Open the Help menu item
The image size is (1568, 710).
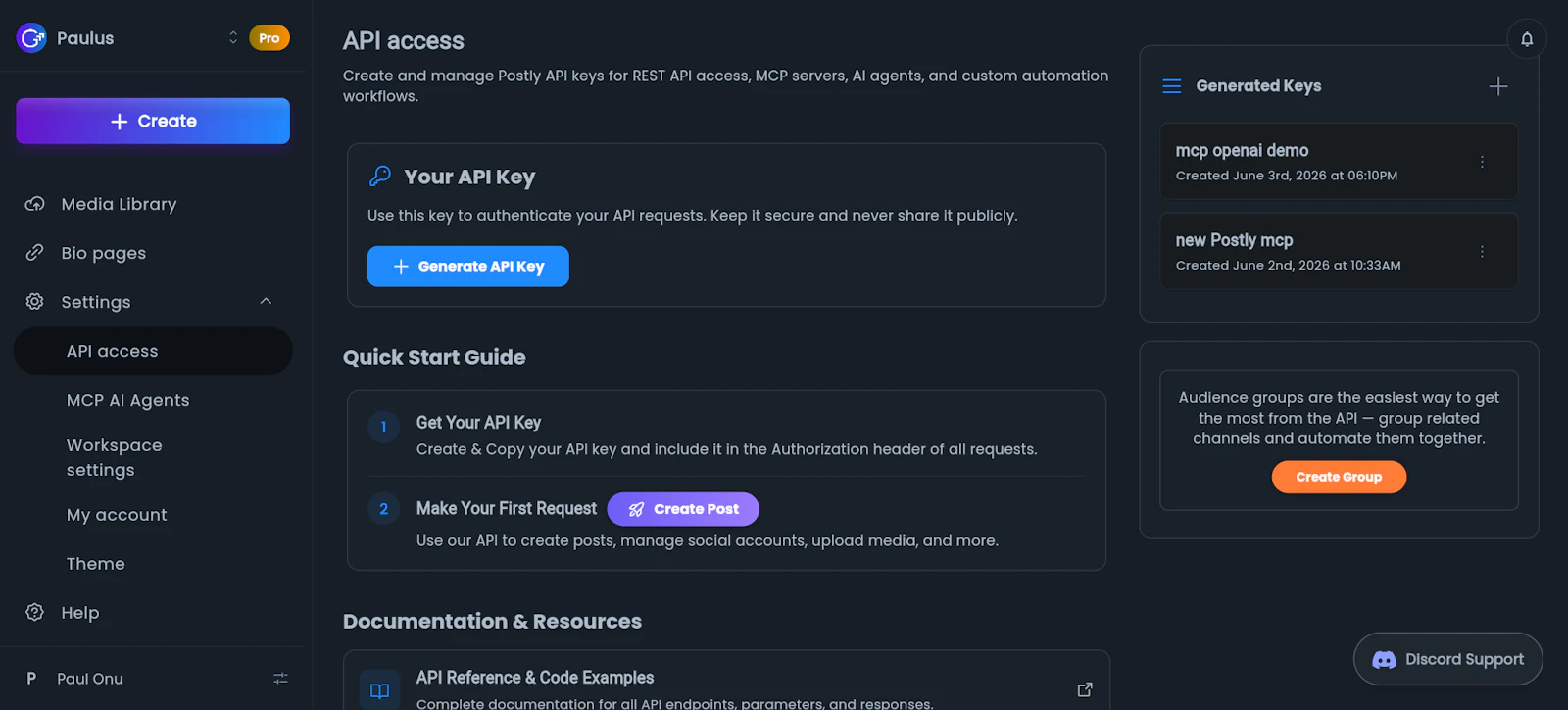pos(80,613)
